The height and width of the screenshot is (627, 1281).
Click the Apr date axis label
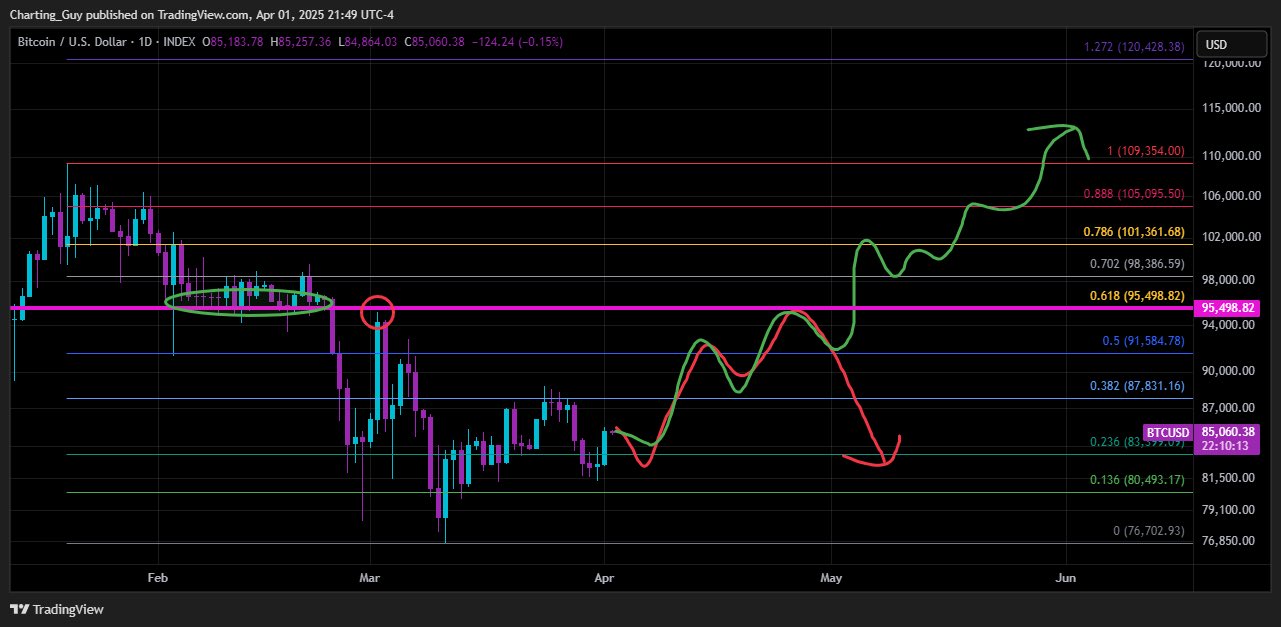pos(604,578)
